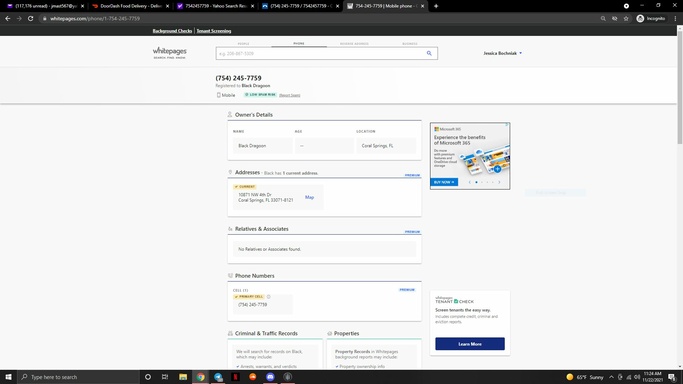This screenshot has height=384, width=683.
Task: Click the Premium badge in Phone Numbers
Action: tap(407, 290)
